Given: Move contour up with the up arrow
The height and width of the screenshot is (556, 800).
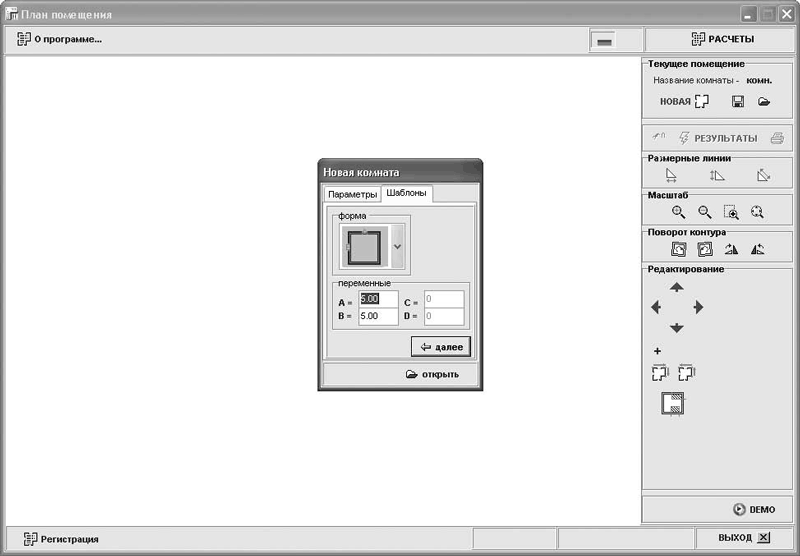Looking at the screenshot, I should [x=677, y=287].
